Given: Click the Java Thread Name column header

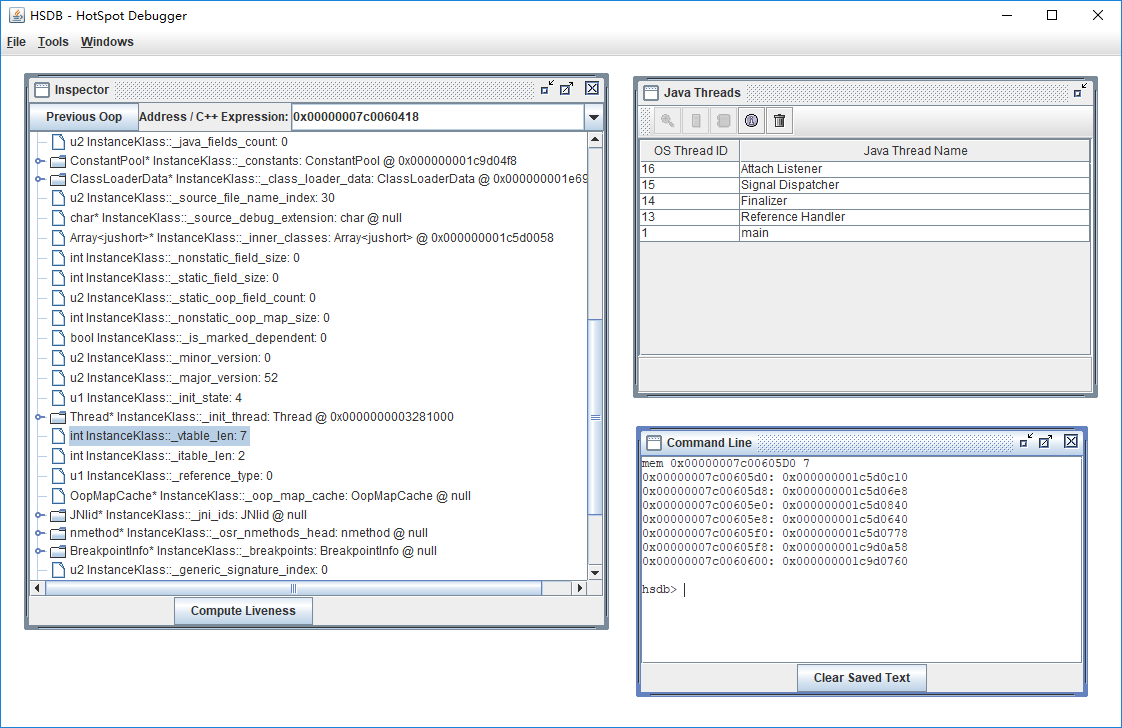Looking at the screenshot, I should [915, 150].
